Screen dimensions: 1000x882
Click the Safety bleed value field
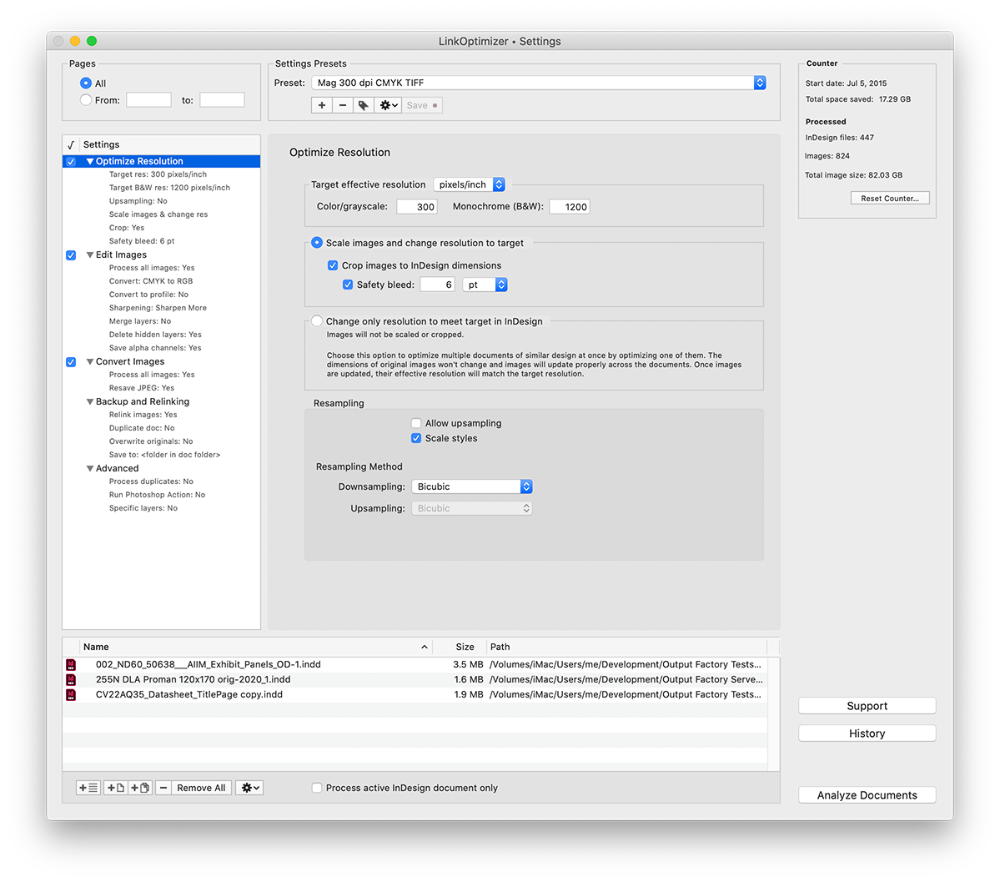coord(438,284)
